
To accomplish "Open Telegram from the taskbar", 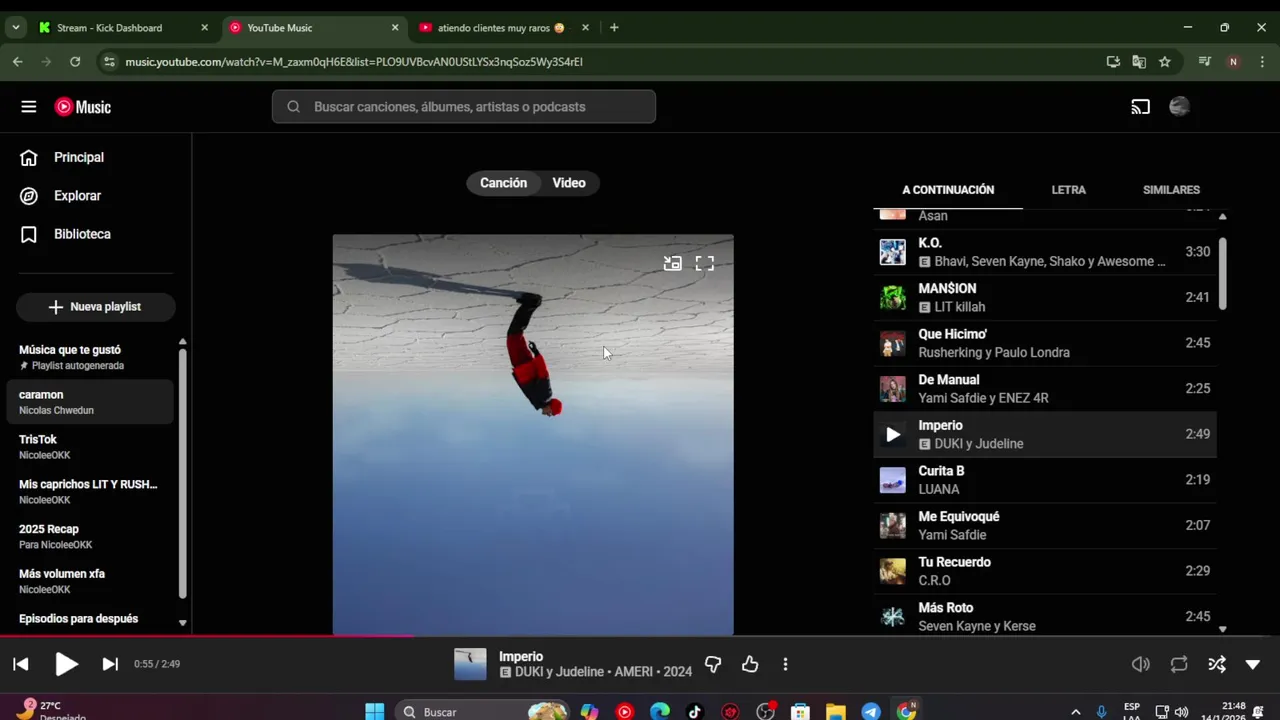I will click(871, 711).
